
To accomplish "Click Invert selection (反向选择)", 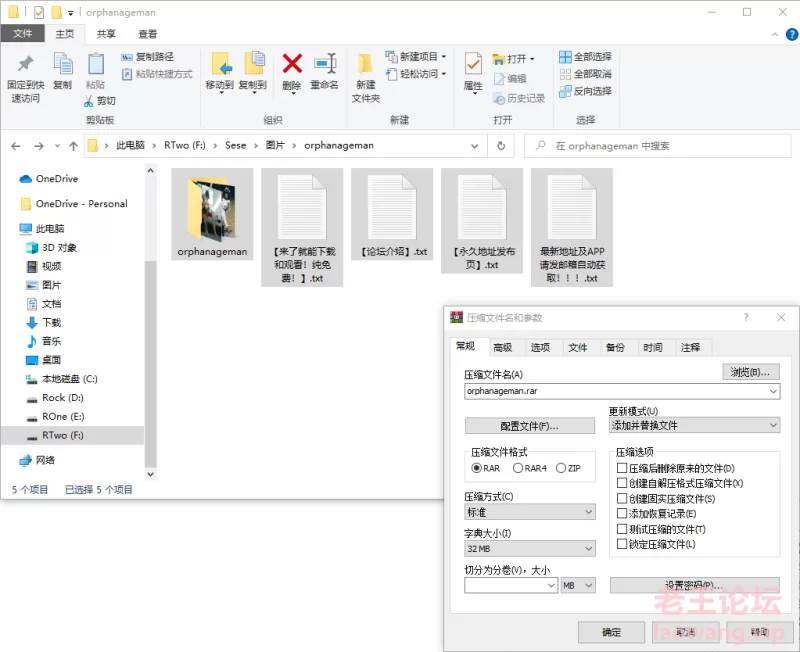I will pos(585,91).
